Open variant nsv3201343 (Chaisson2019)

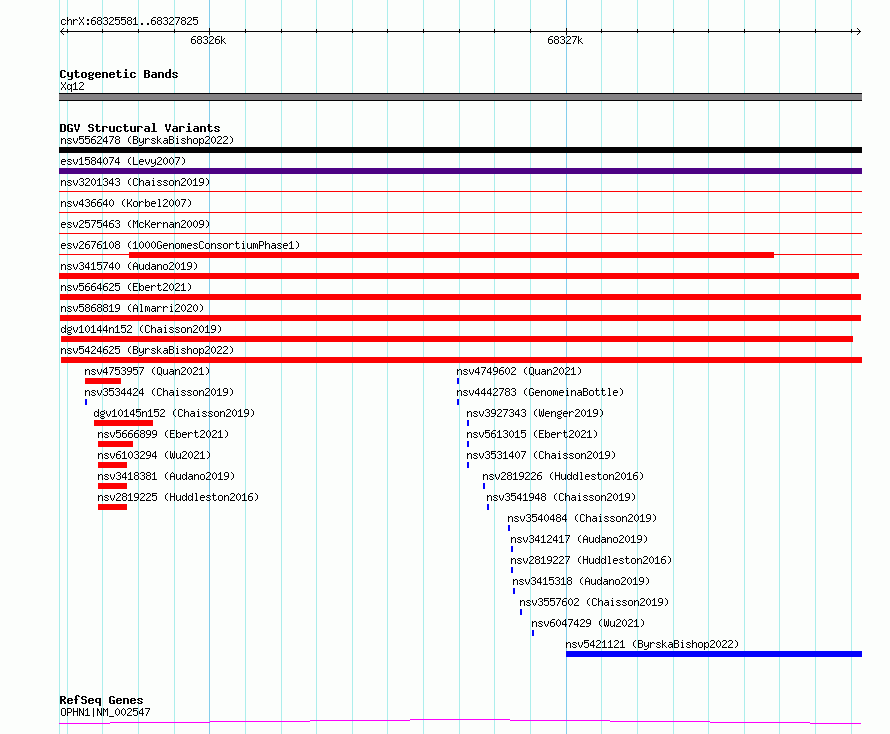(x=135, y=182)
